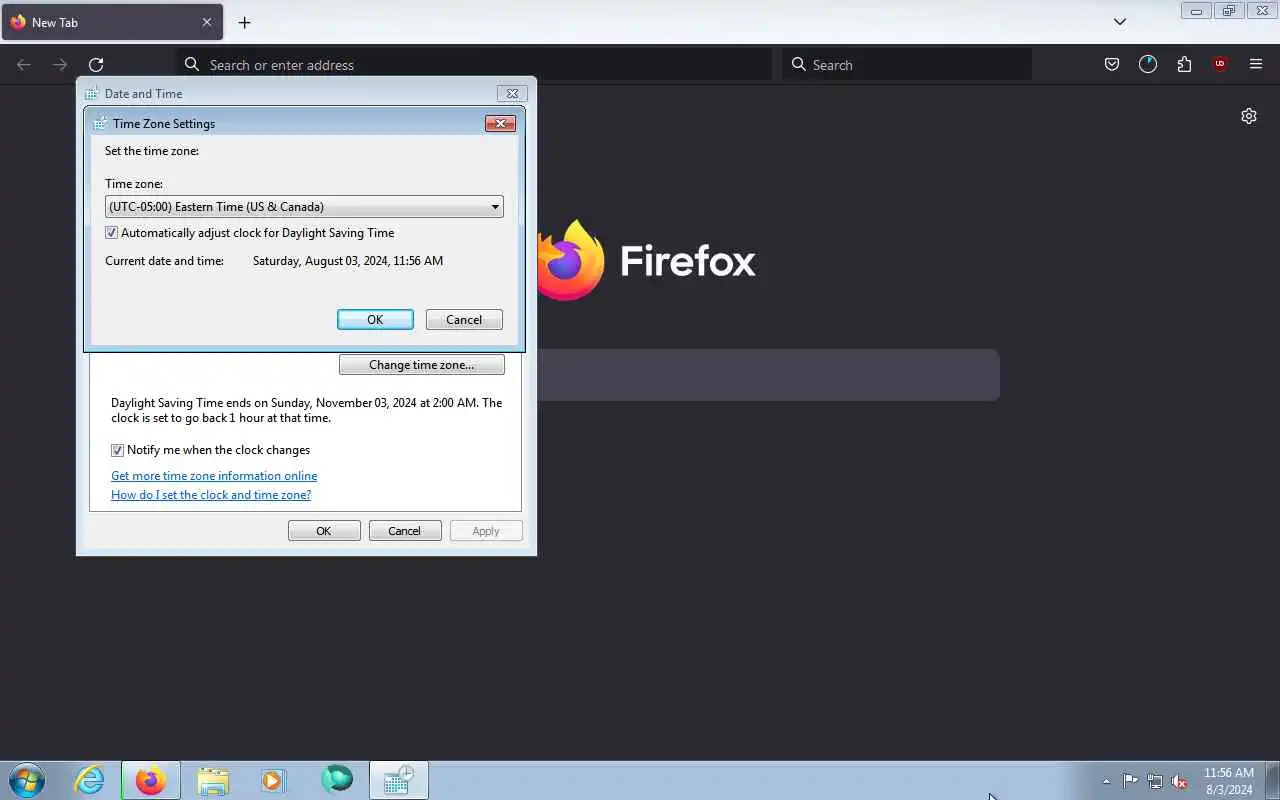Click the Action Center flag icon
The image size is (1280, 800).
pos(1130,781)
